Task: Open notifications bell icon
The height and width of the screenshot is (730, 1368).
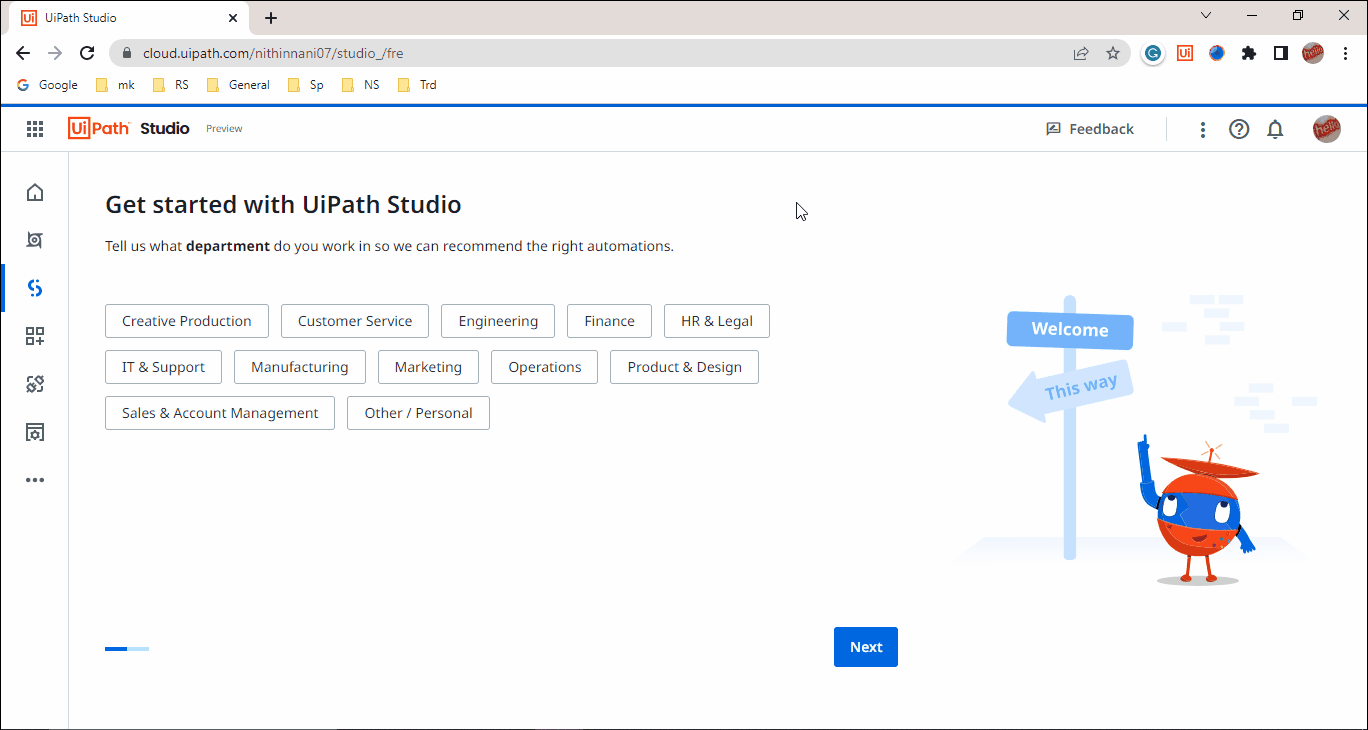Action: click(1275, 129)
